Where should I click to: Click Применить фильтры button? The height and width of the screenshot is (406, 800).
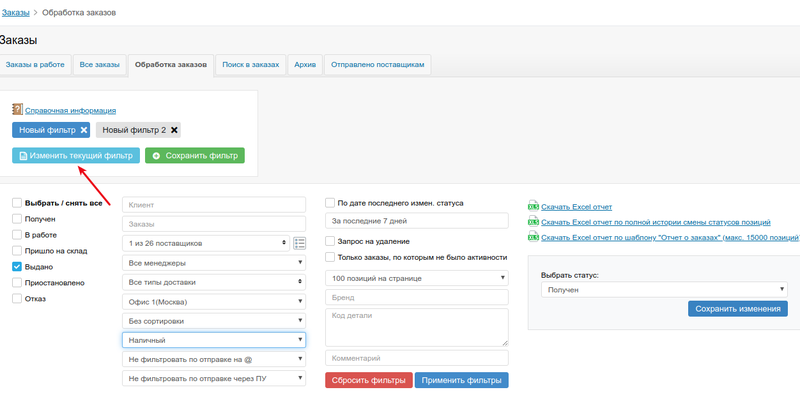[x=462, y=380]
